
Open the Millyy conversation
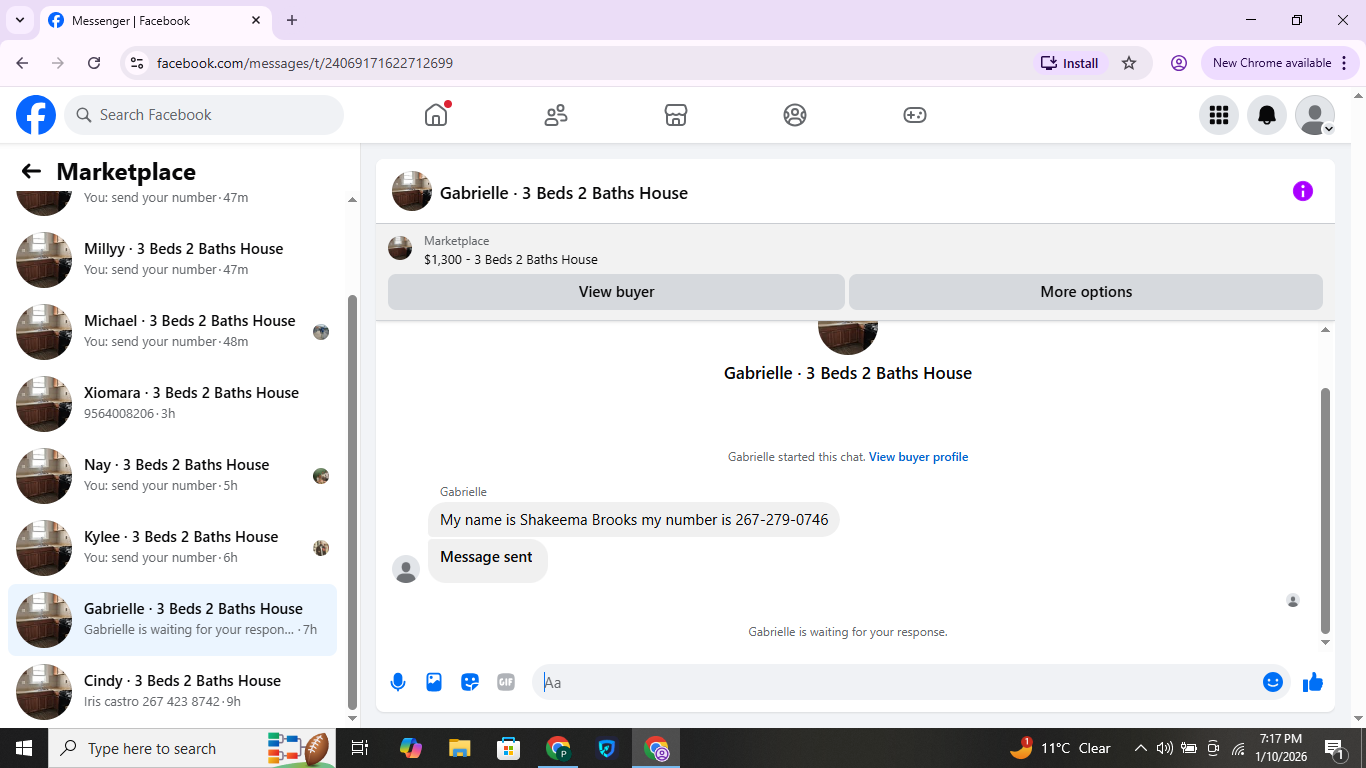click(x=172, y=260)
